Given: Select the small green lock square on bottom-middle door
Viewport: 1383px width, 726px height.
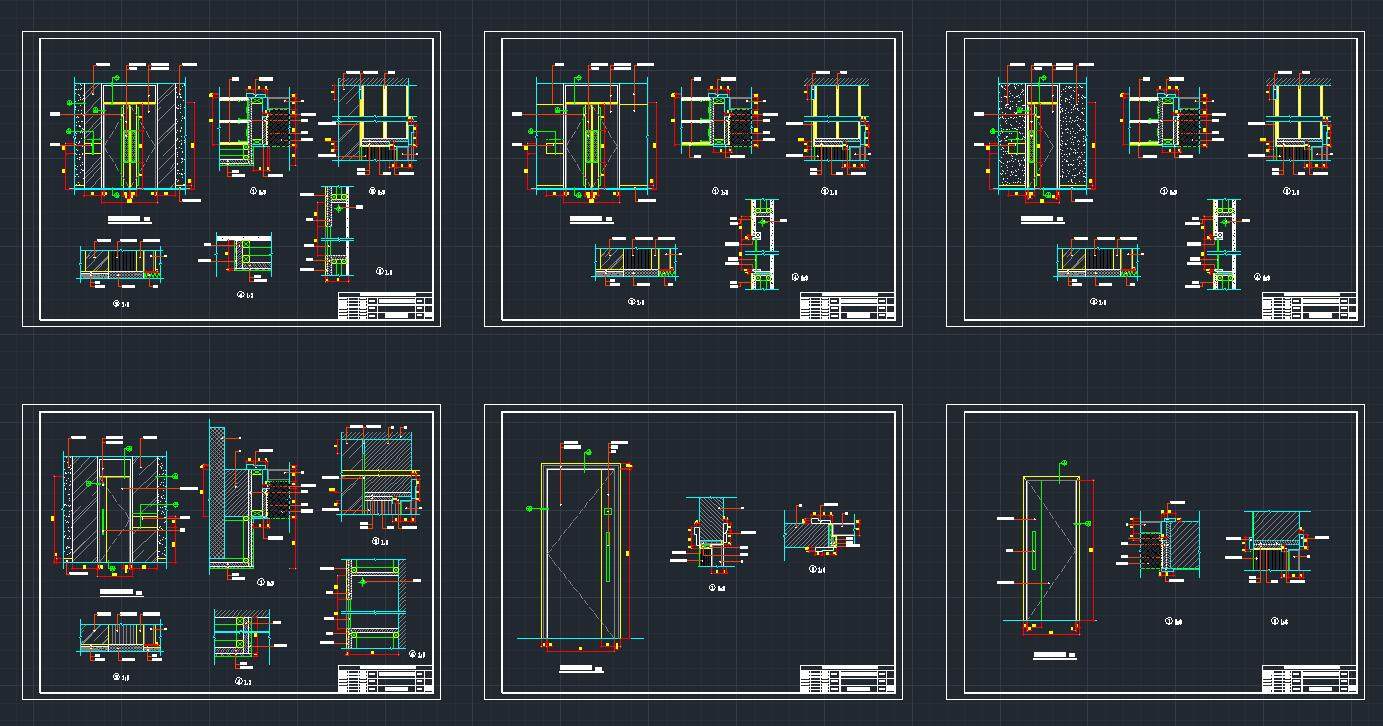Looking at the screenshot, I should (607, 511).
